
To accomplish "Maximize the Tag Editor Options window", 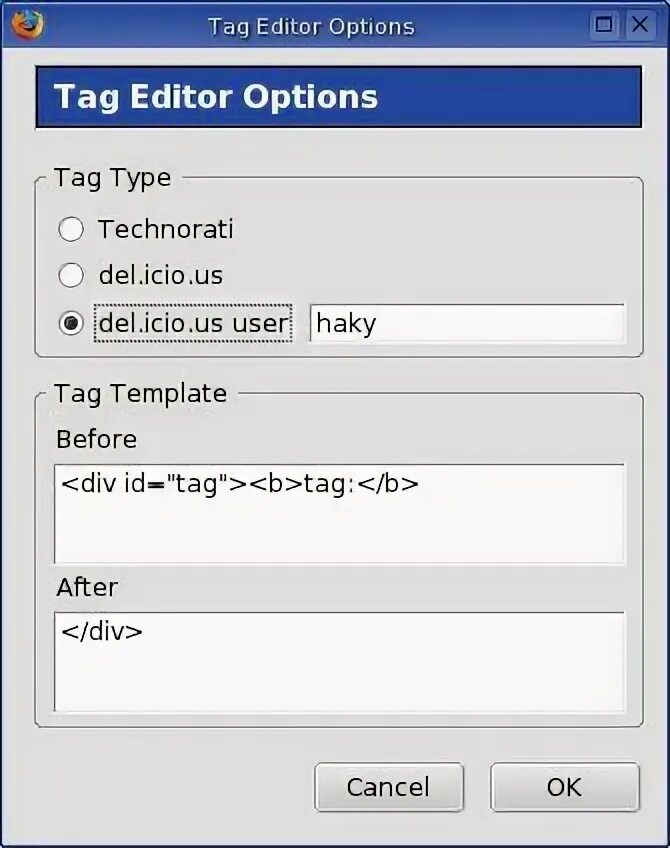I will (x=604, y=26).
